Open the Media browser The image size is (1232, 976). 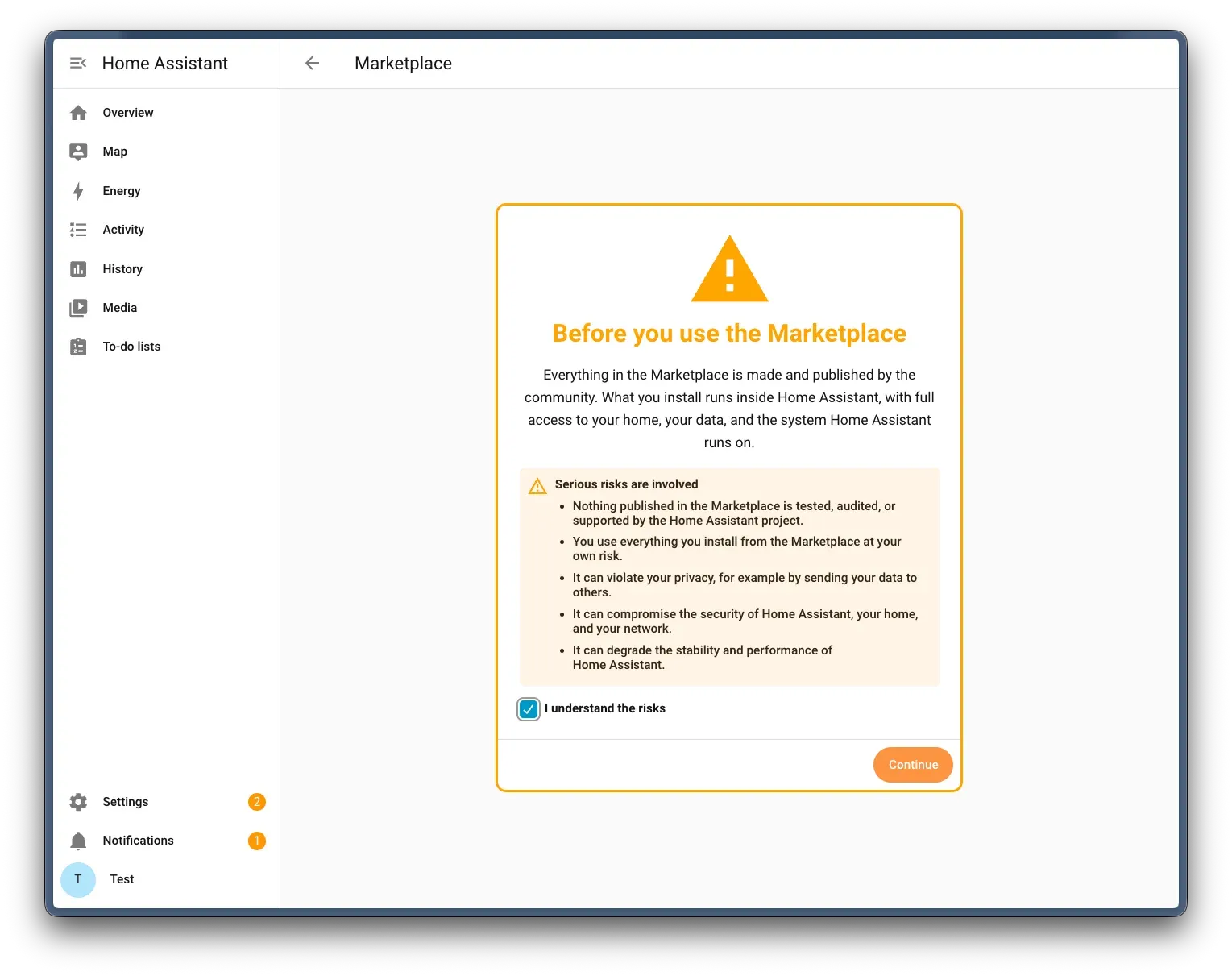[x=167, y=308]
